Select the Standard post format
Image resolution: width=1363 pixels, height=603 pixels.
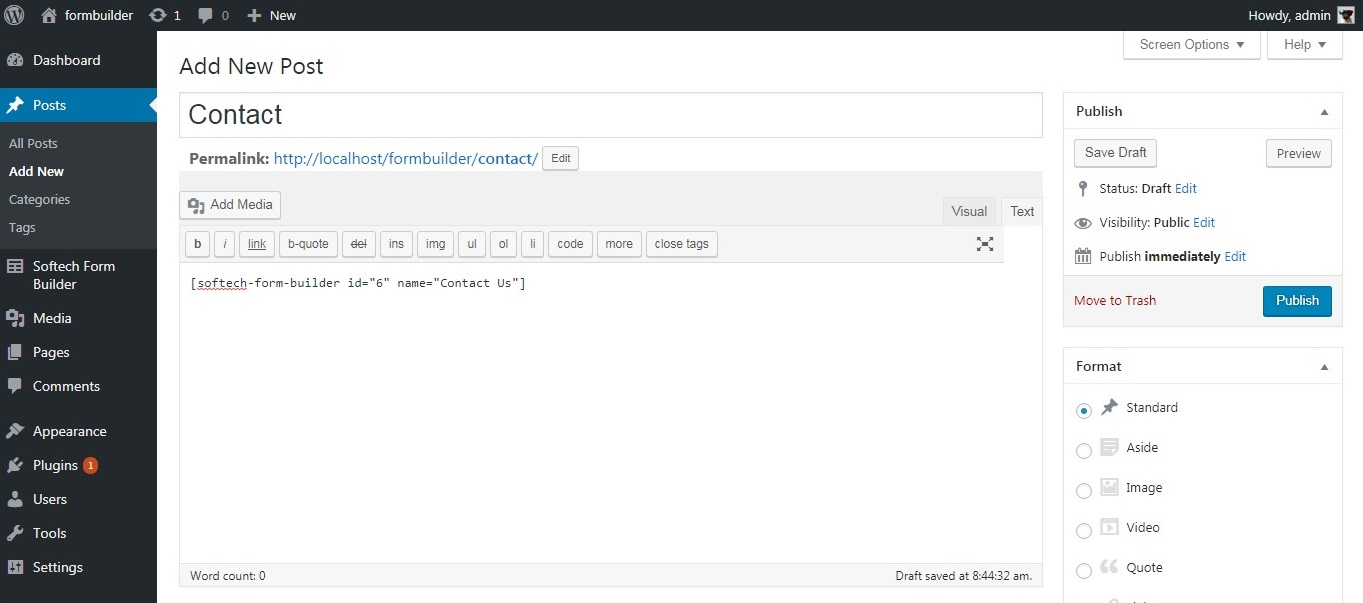point(1084,411)
